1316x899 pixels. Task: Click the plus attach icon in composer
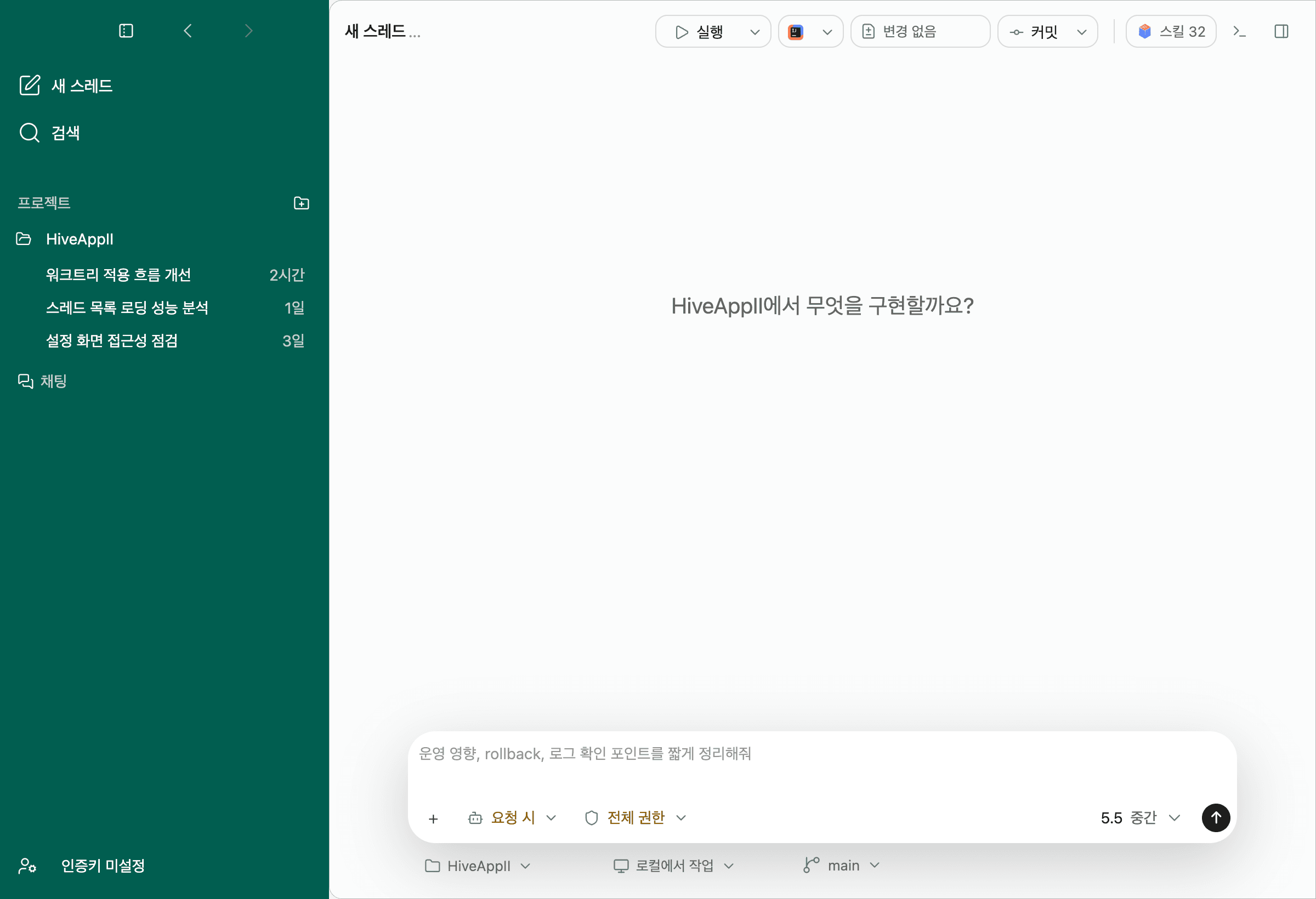[x=433, y=818]
